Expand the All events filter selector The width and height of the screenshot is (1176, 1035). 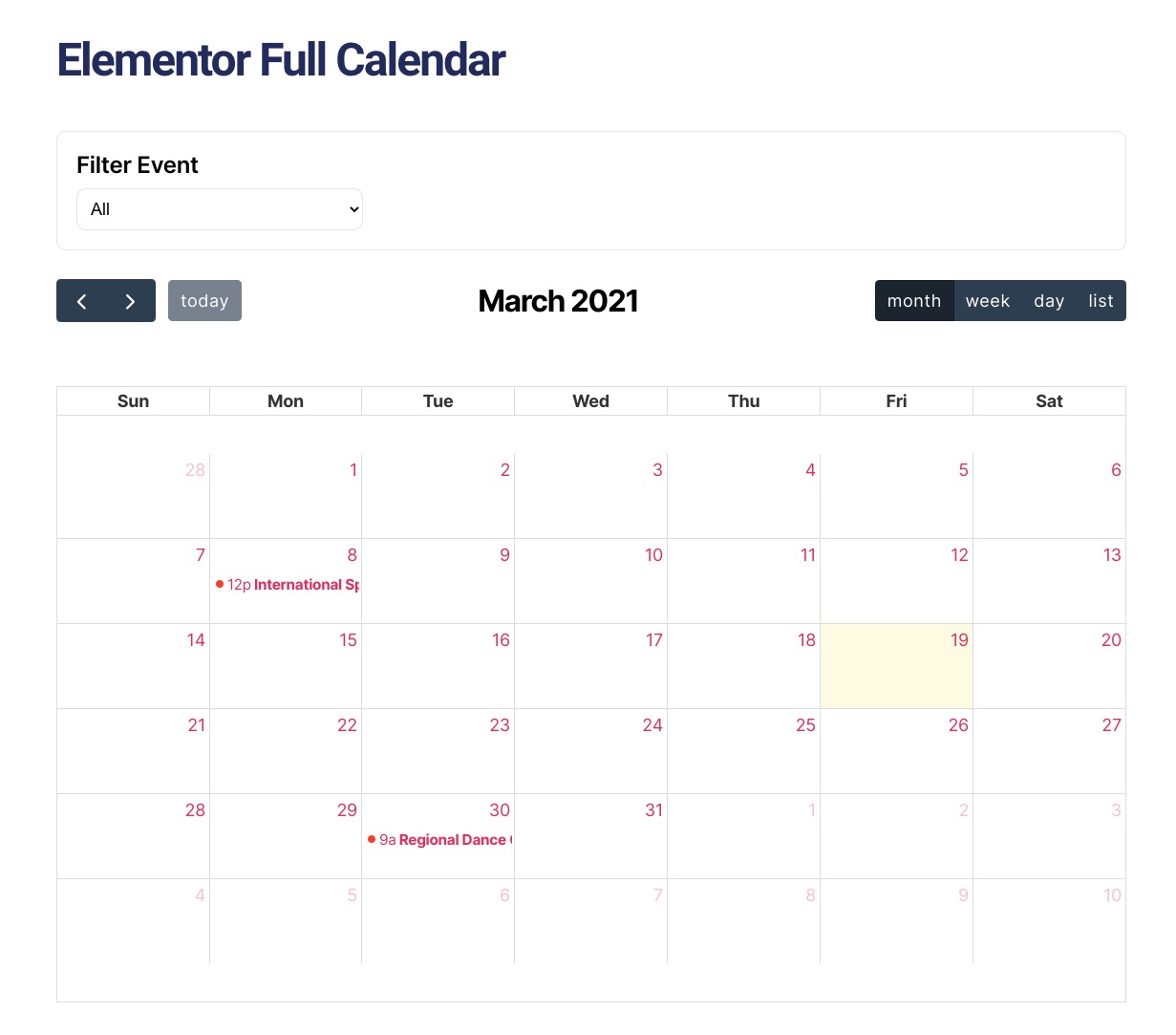219,208
